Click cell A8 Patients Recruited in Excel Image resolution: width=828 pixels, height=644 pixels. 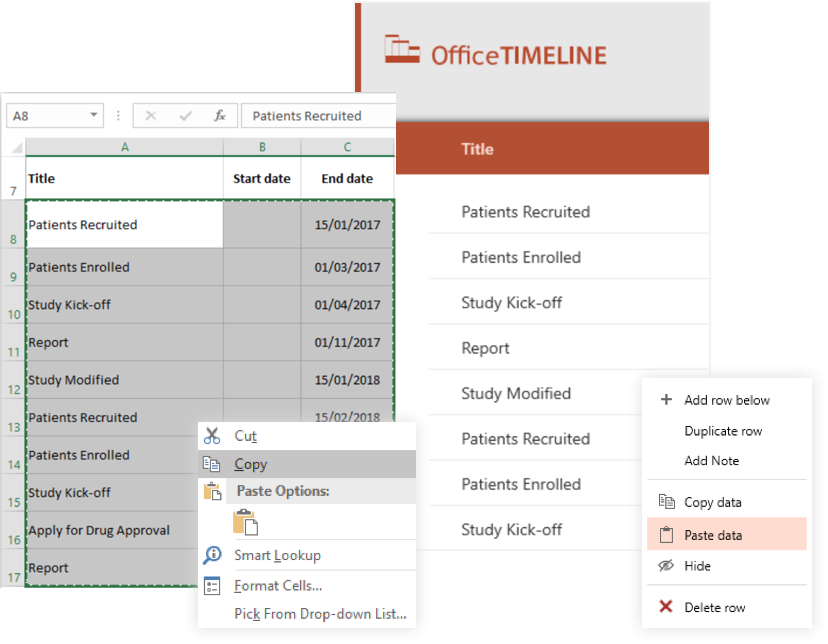point(125,224)
